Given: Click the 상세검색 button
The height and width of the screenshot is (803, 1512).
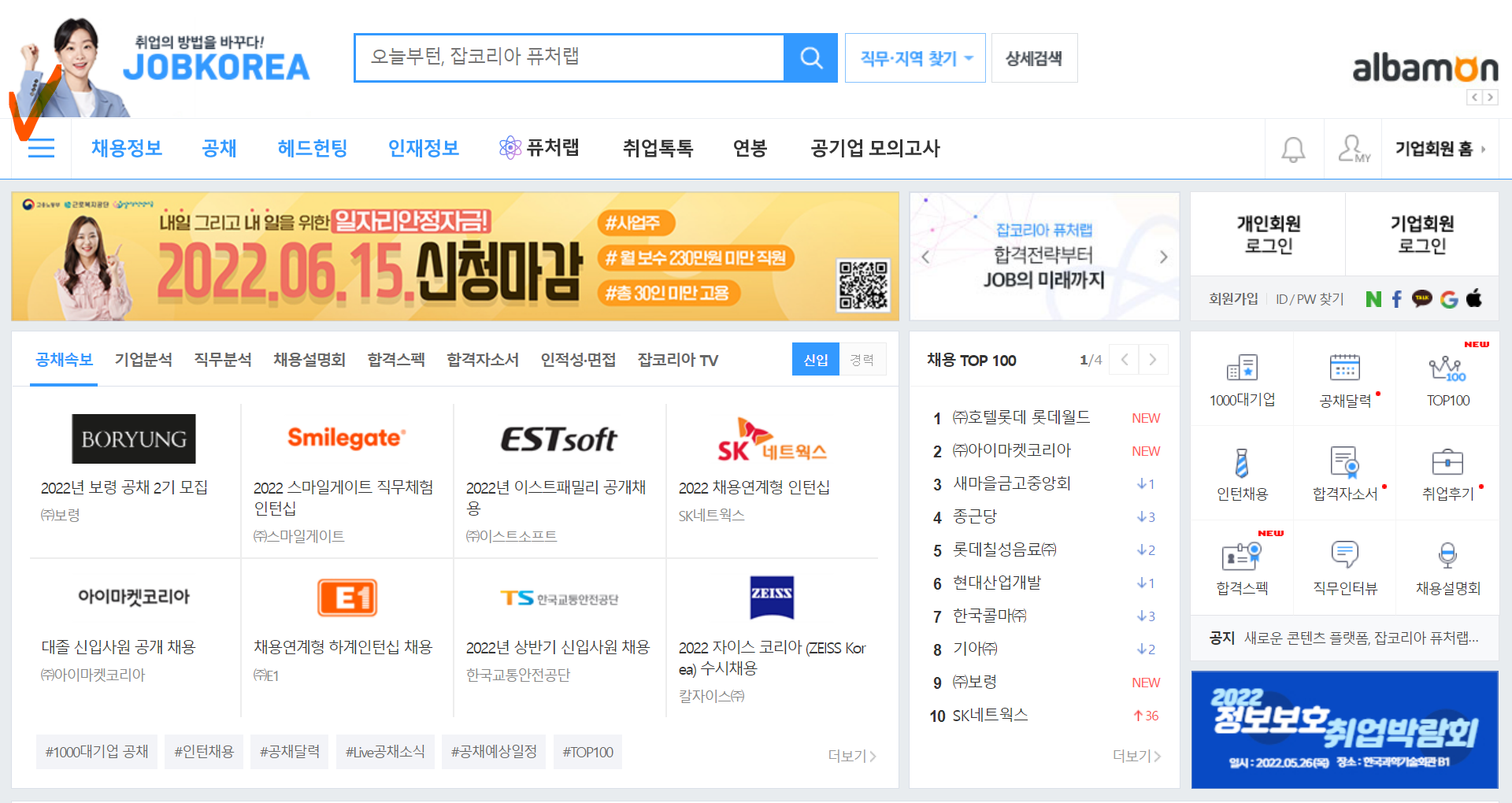Looking at the screenshot, I should point(1034,58).
